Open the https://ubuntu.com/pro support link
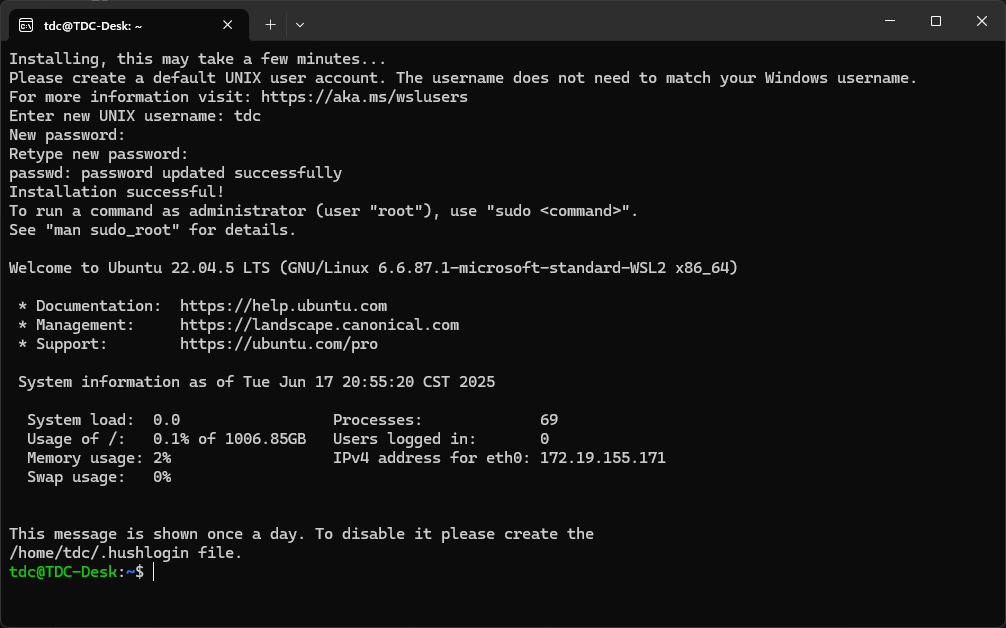Image resolution: width=1006 pixels, height=628 pixels. pos(279,344)
